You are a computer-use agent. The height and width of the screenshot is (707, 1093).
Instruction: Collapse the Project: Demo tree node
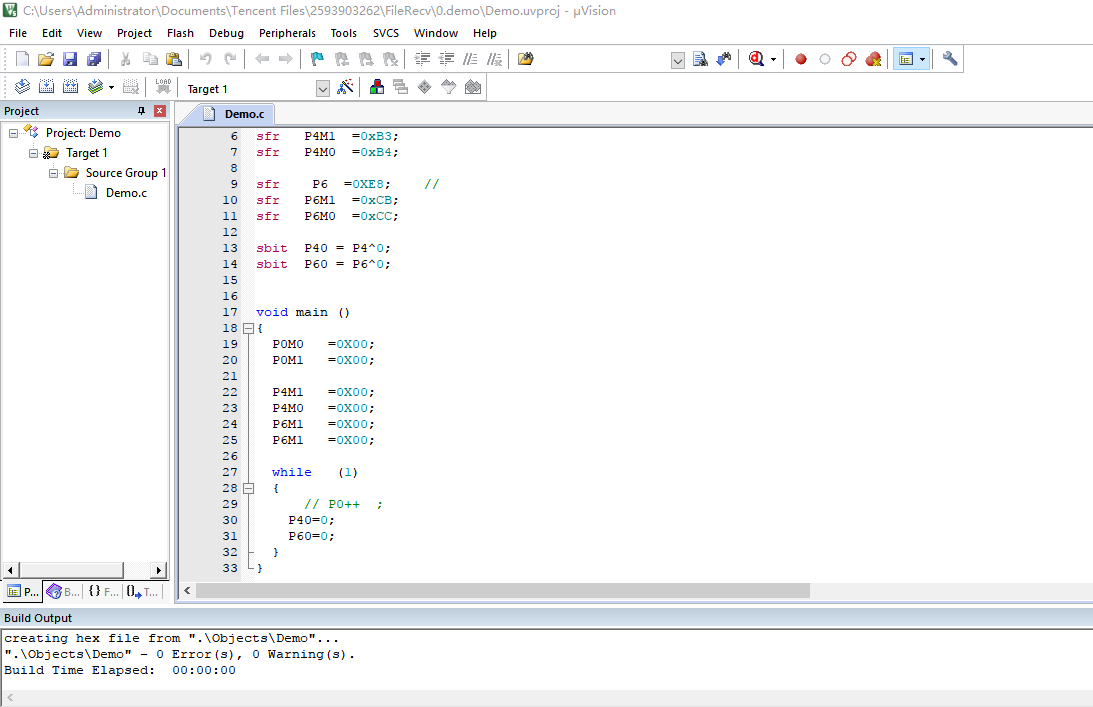tap(13, 133)
